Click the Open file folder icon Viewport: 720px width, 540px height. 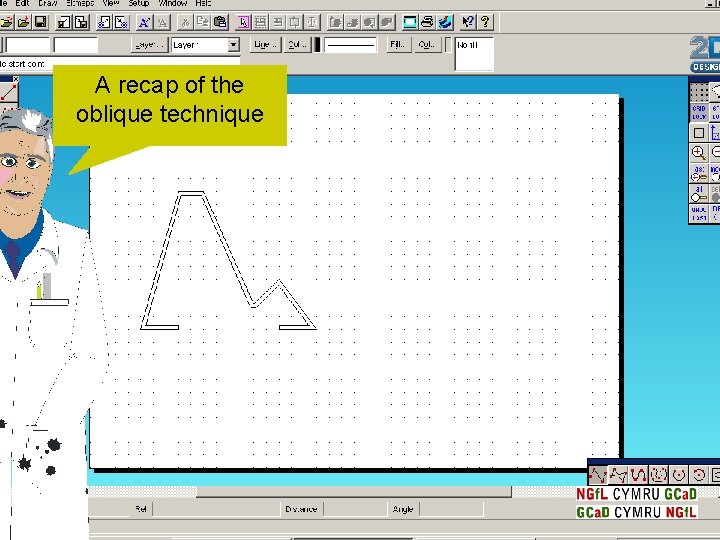(6, 22)
